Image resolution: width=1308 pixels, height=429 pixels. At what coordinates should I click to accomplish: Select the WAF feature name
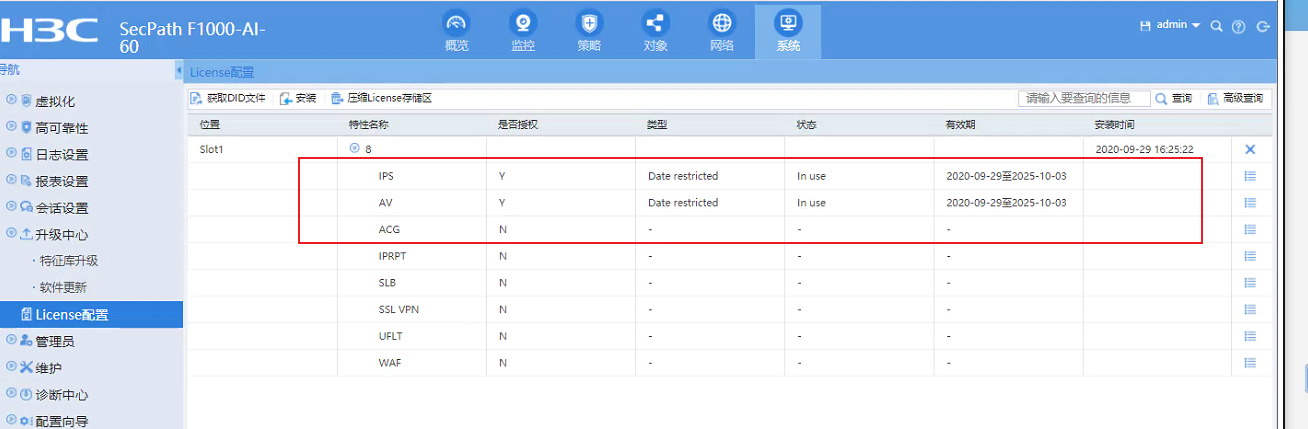[x=389, y=363]
